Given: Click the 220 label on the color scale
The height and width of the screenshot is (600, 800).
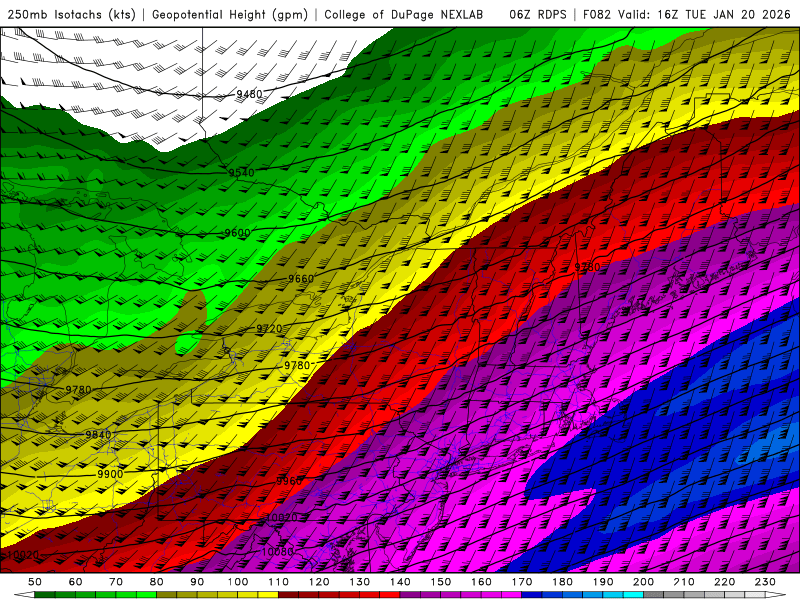Looking at the screenshot, I should pos(724,582).
